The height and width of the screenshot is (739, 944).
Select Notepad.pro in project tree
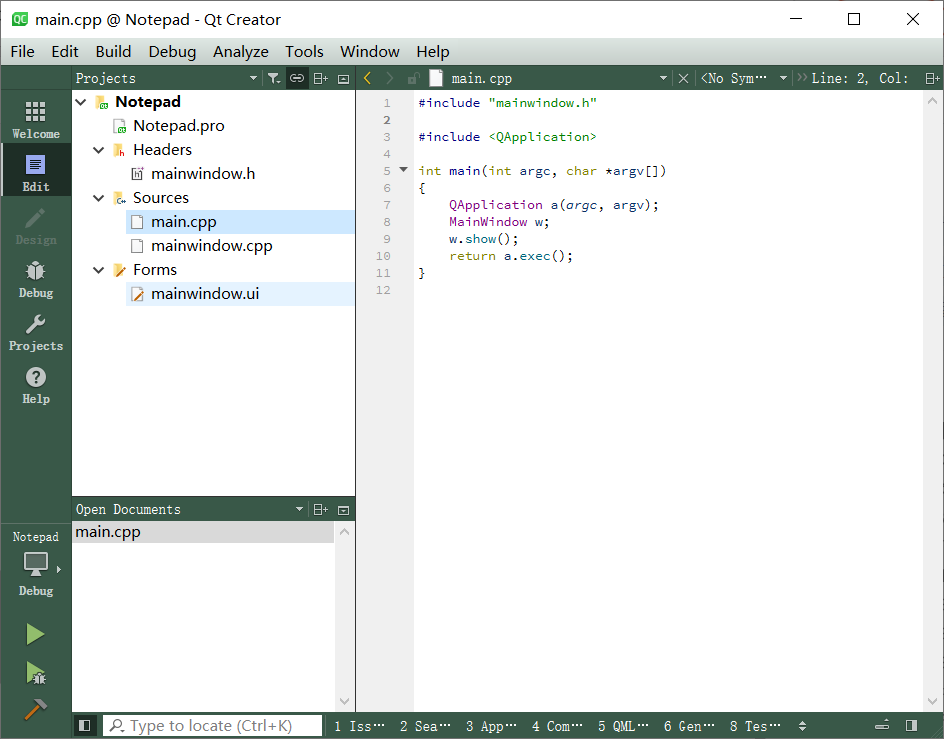tap(179, 126)
